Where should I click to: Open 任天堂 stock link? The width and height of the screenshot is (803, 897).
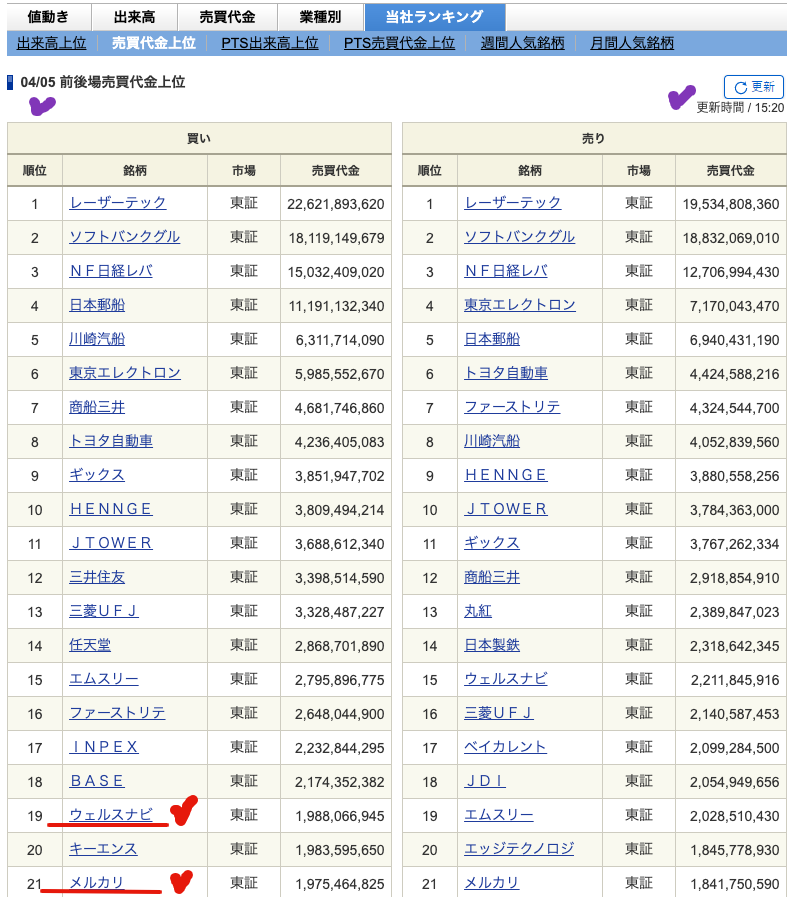tap(90, 645)
